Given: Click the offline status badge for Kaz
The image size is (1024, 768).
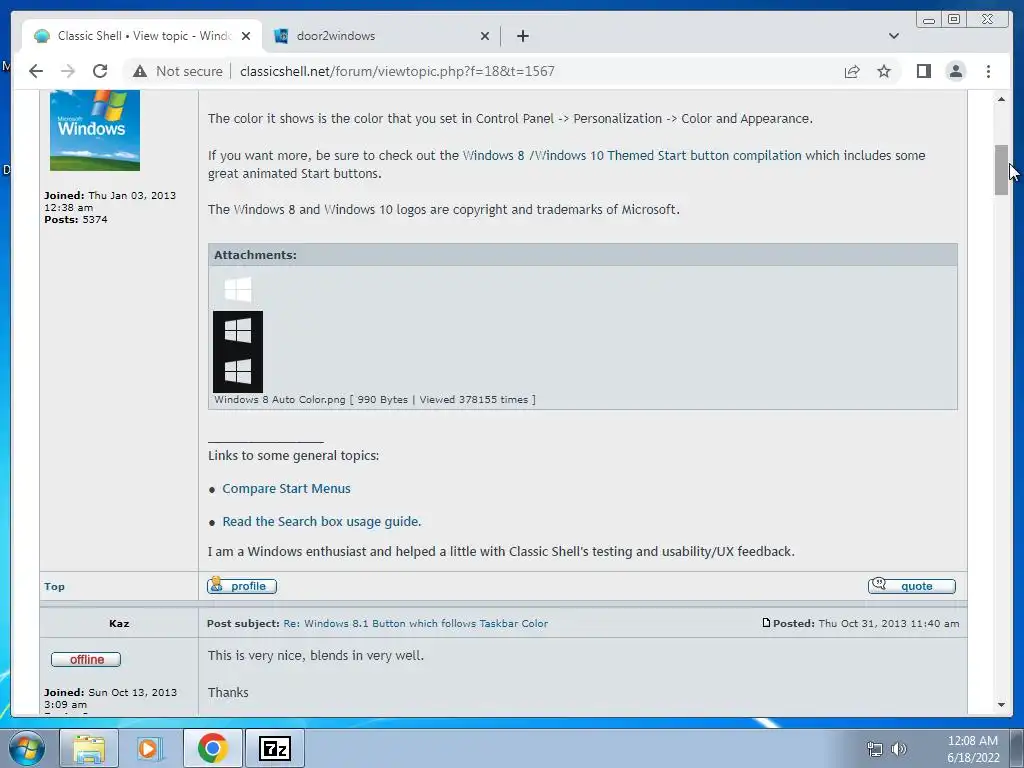Looking at the screenshot, I should pyautogui.click(x=86, y=660).
